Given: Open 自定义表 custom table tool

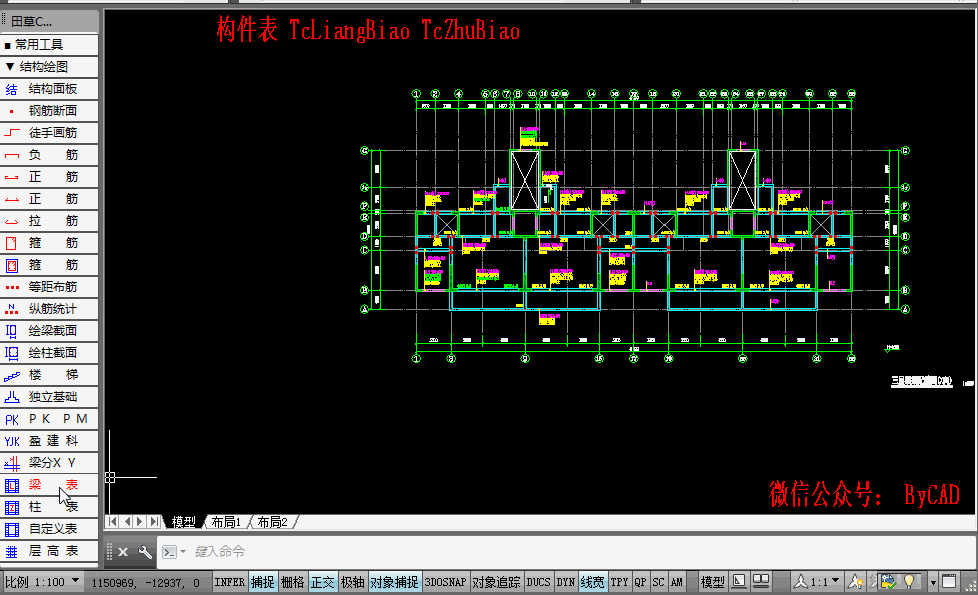Looking at the screenshot, I should coord(49,529).
